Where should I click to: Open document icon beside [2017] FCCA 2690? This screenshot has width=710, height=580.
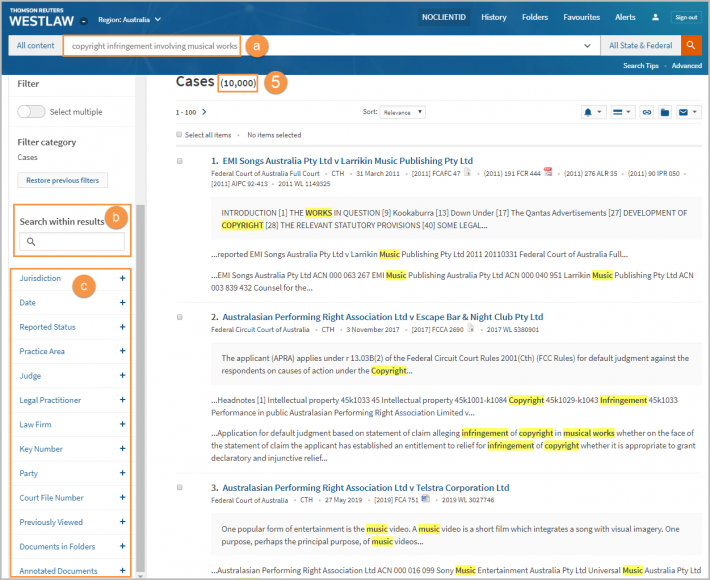[471, 328]
